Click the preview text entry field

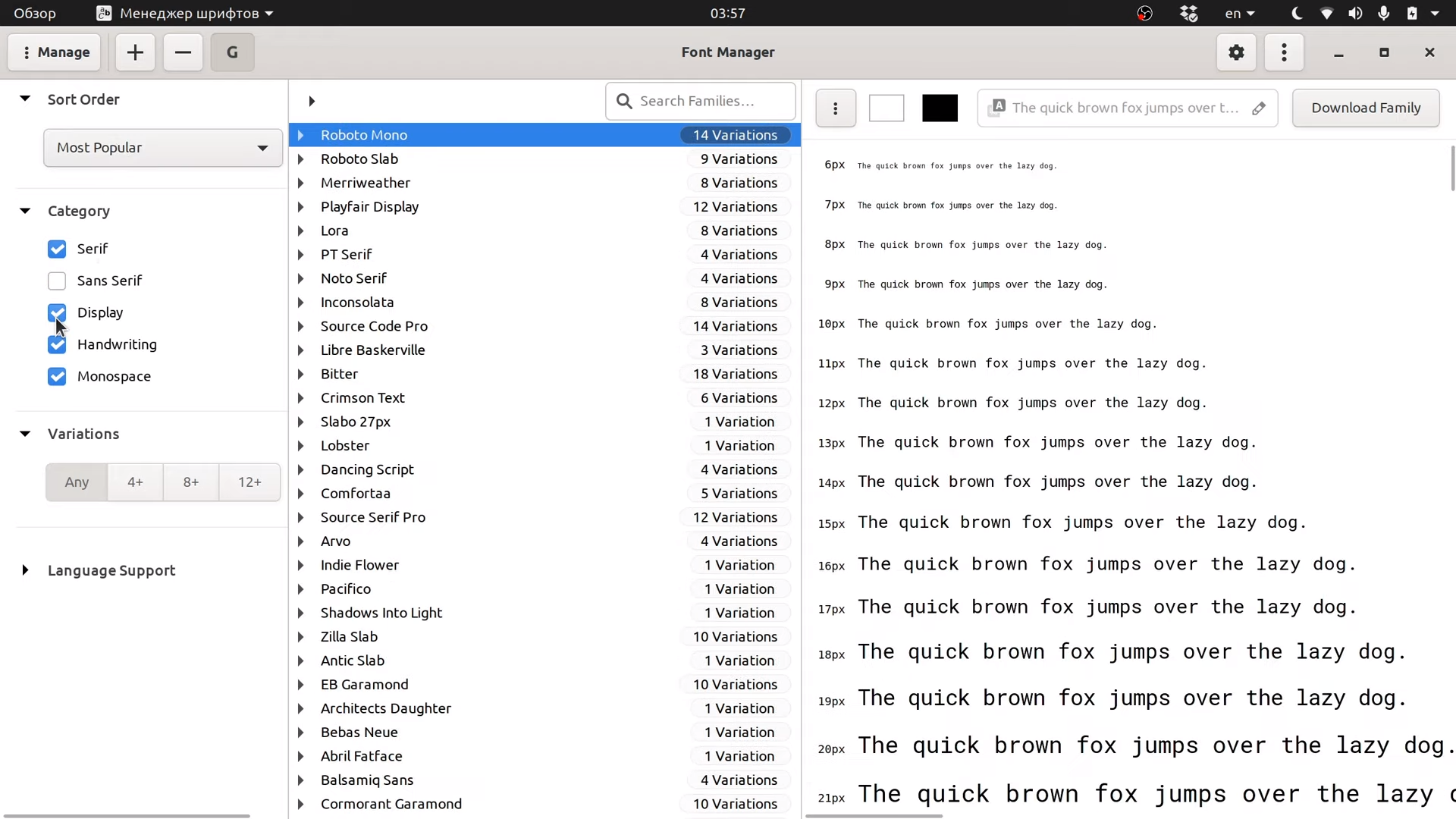pos(1128,108)
